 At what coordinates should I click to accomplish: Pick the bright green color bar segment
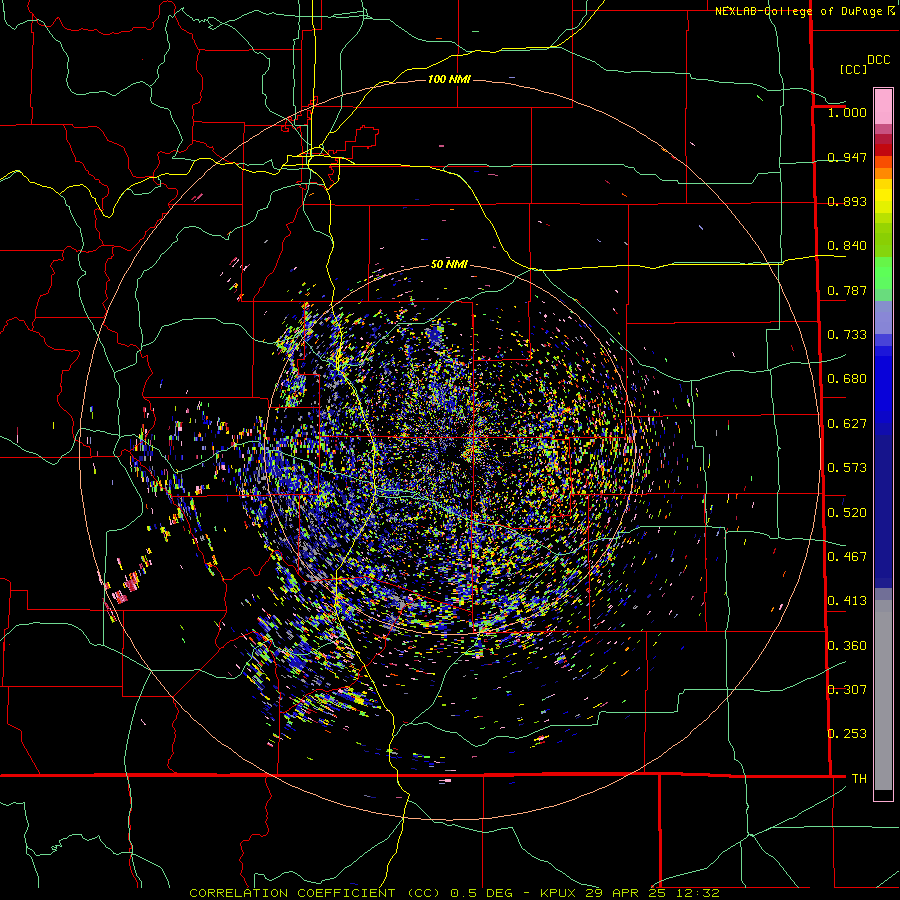point(883,273)
